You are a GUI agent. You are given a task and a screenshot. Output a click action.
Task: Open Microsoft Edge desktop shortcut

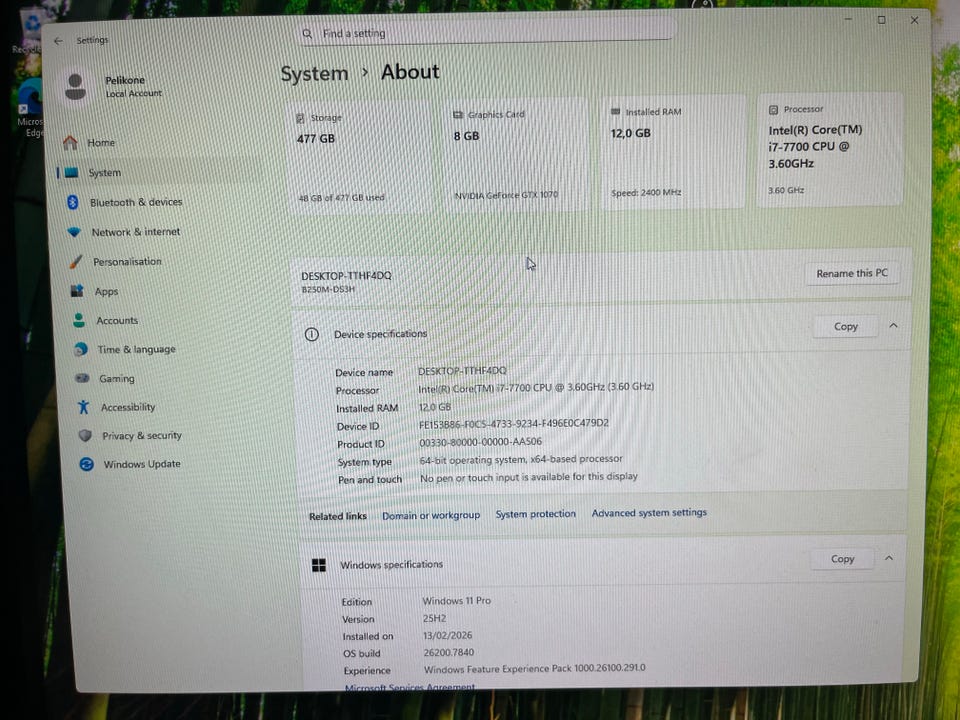(x=29, y=109)
